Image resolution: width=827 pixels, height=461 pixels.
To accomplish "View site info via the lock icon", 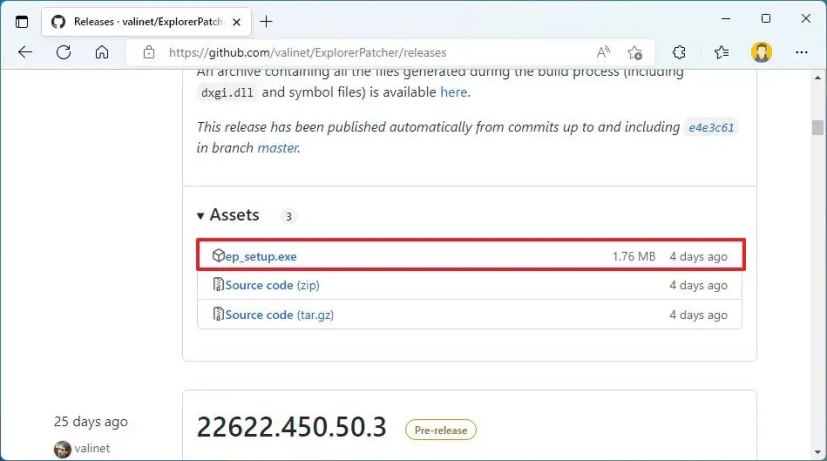I will (149, 52).
